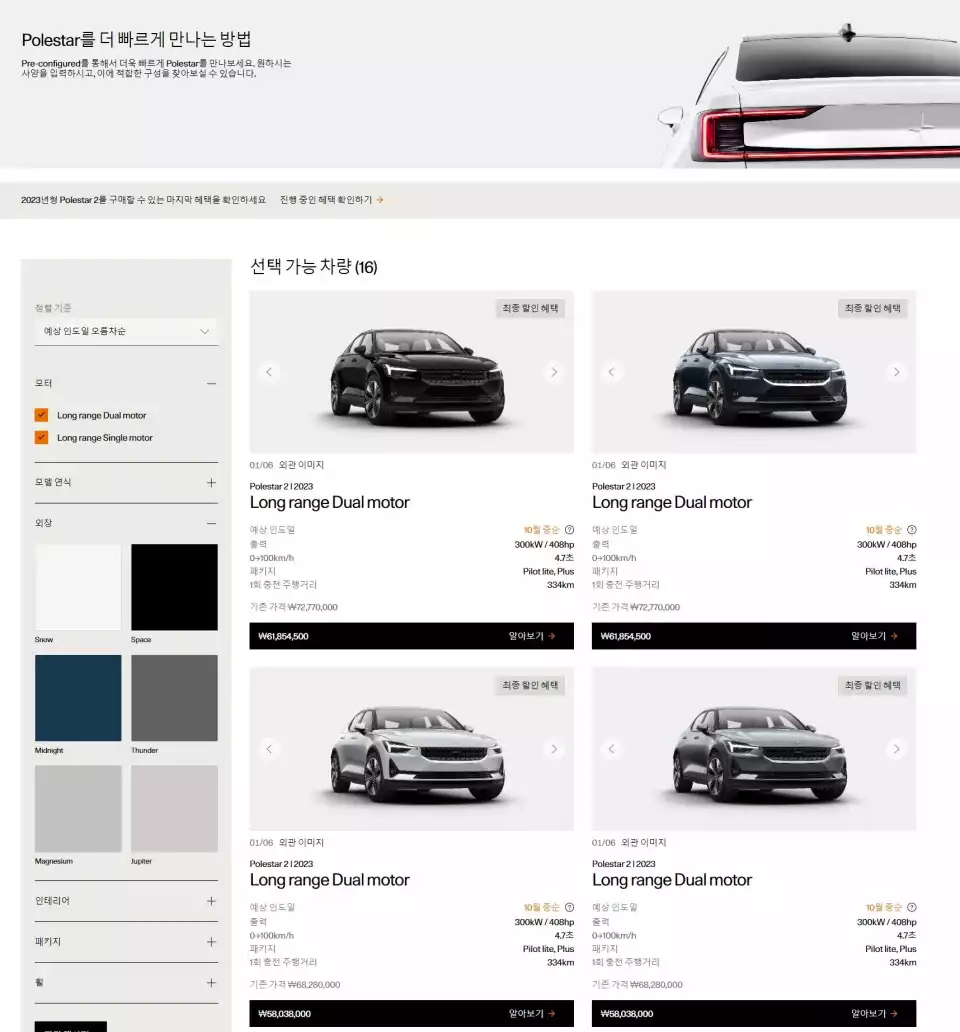Expand the 모델 연식 filter section

(211, 482)
